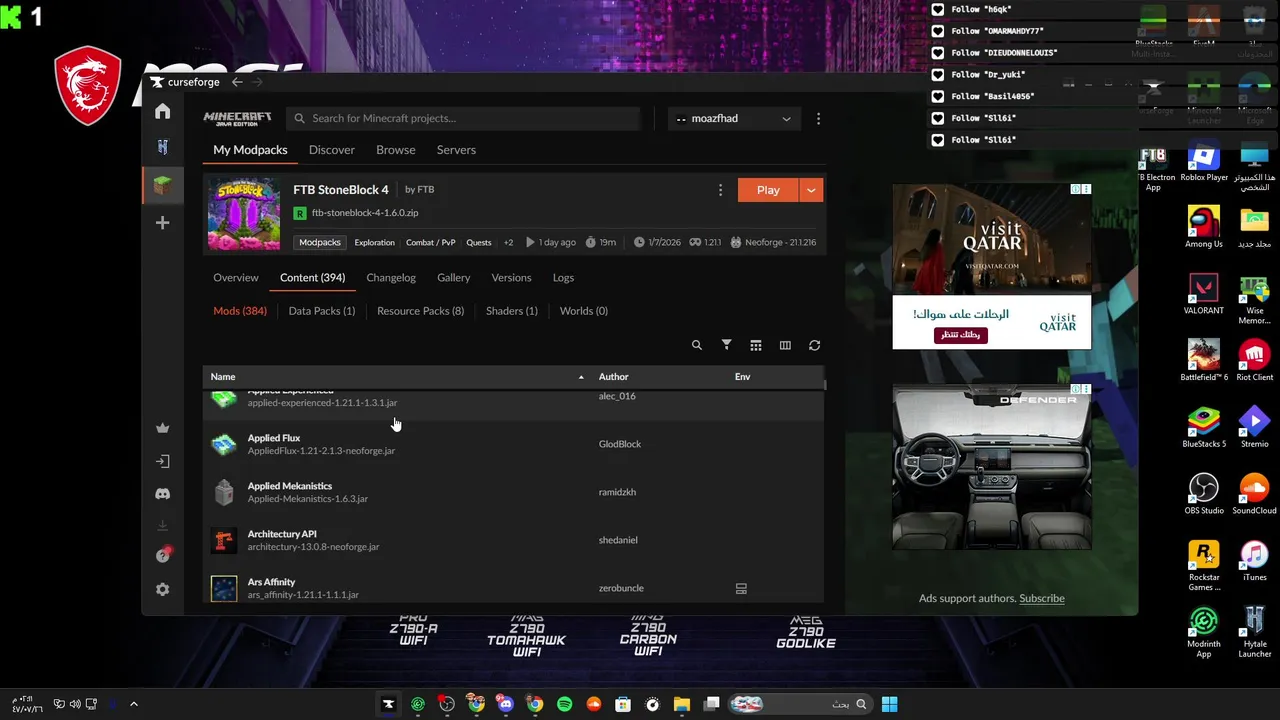
Task: Switch to the My Modpacks tab
Action: click(x=250, y=150)
